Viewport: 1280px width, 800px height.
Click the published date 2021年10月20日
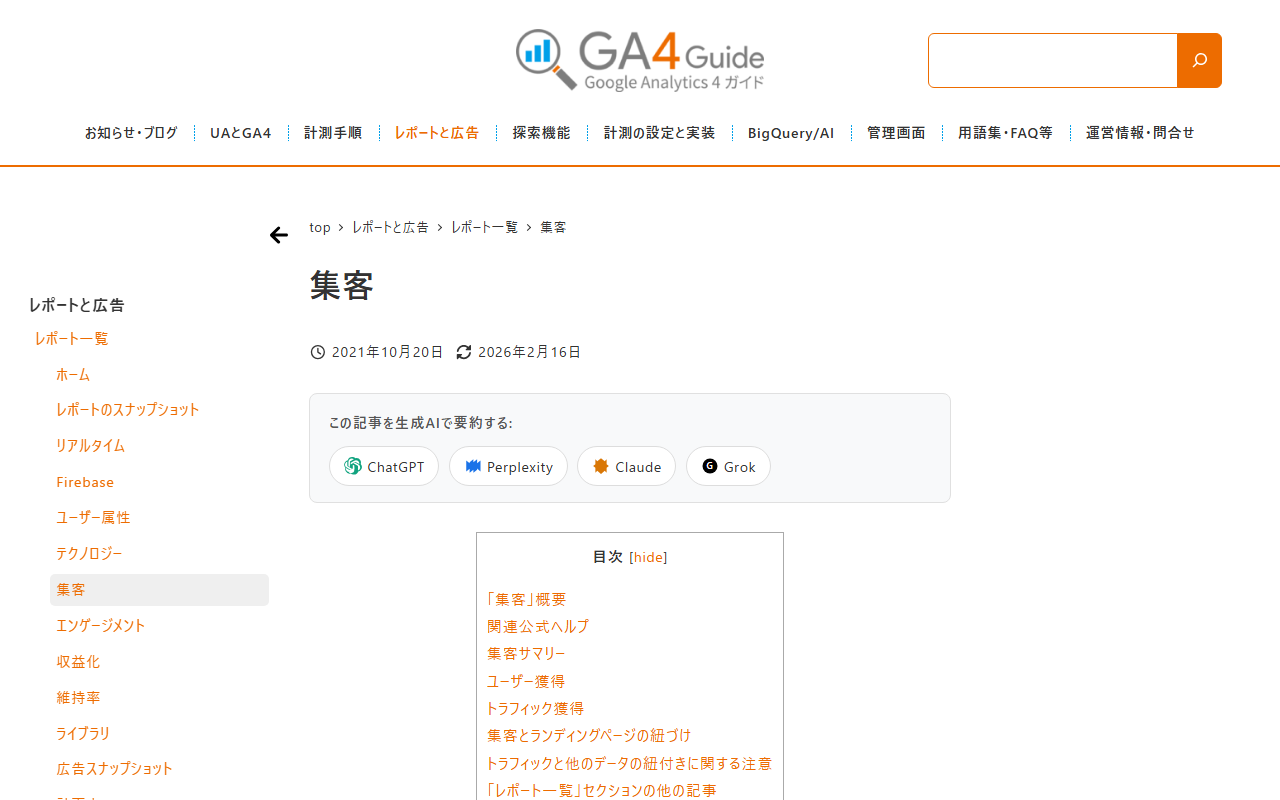[387, 352]
